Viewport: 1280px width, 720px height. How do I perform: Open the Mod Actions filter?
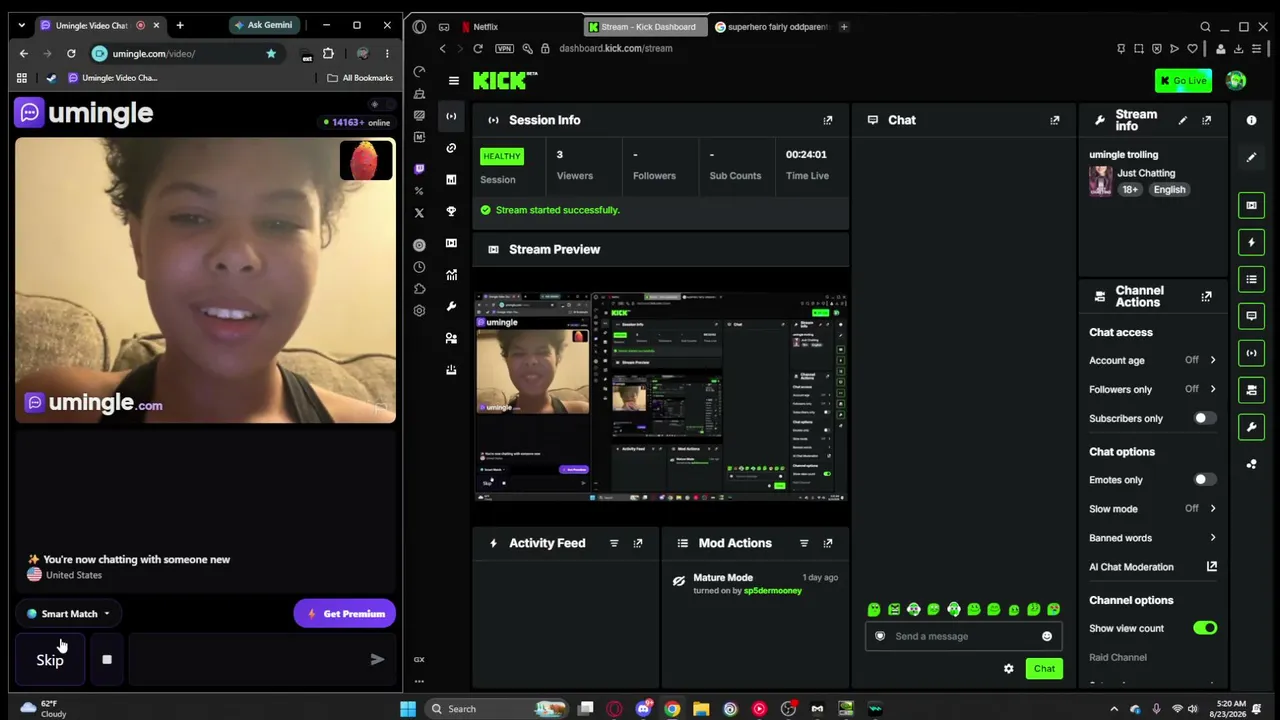point(804,543)
